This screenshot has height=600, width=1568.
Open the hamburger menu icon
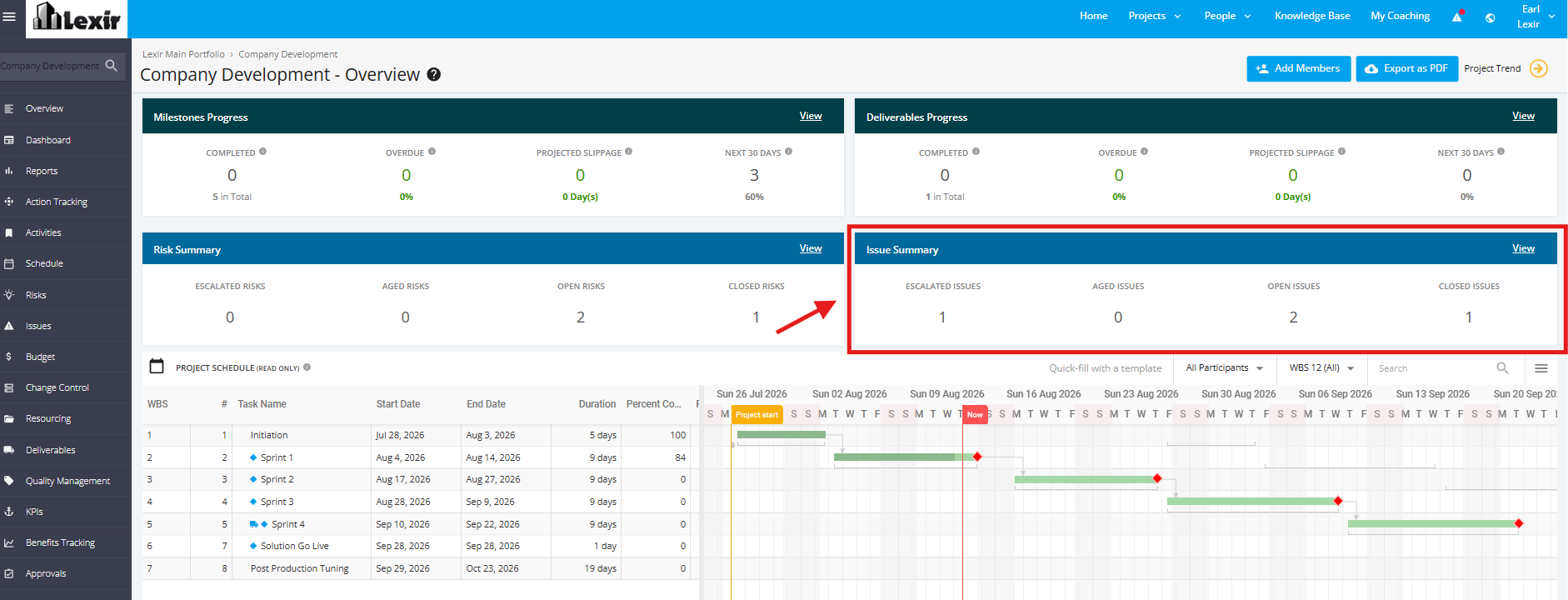[x=9, y=16]
